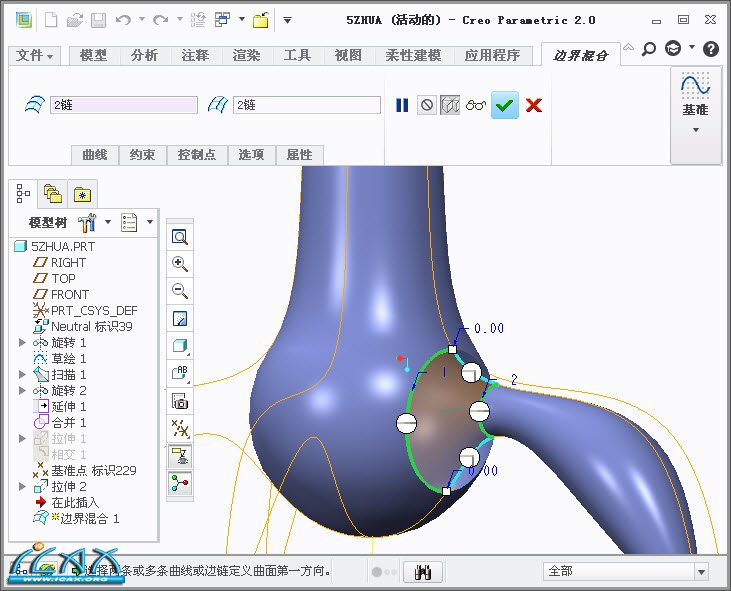Open the model tree settings hammer icon
This screenshot has height=591, width=731.
tap(88, 223)
